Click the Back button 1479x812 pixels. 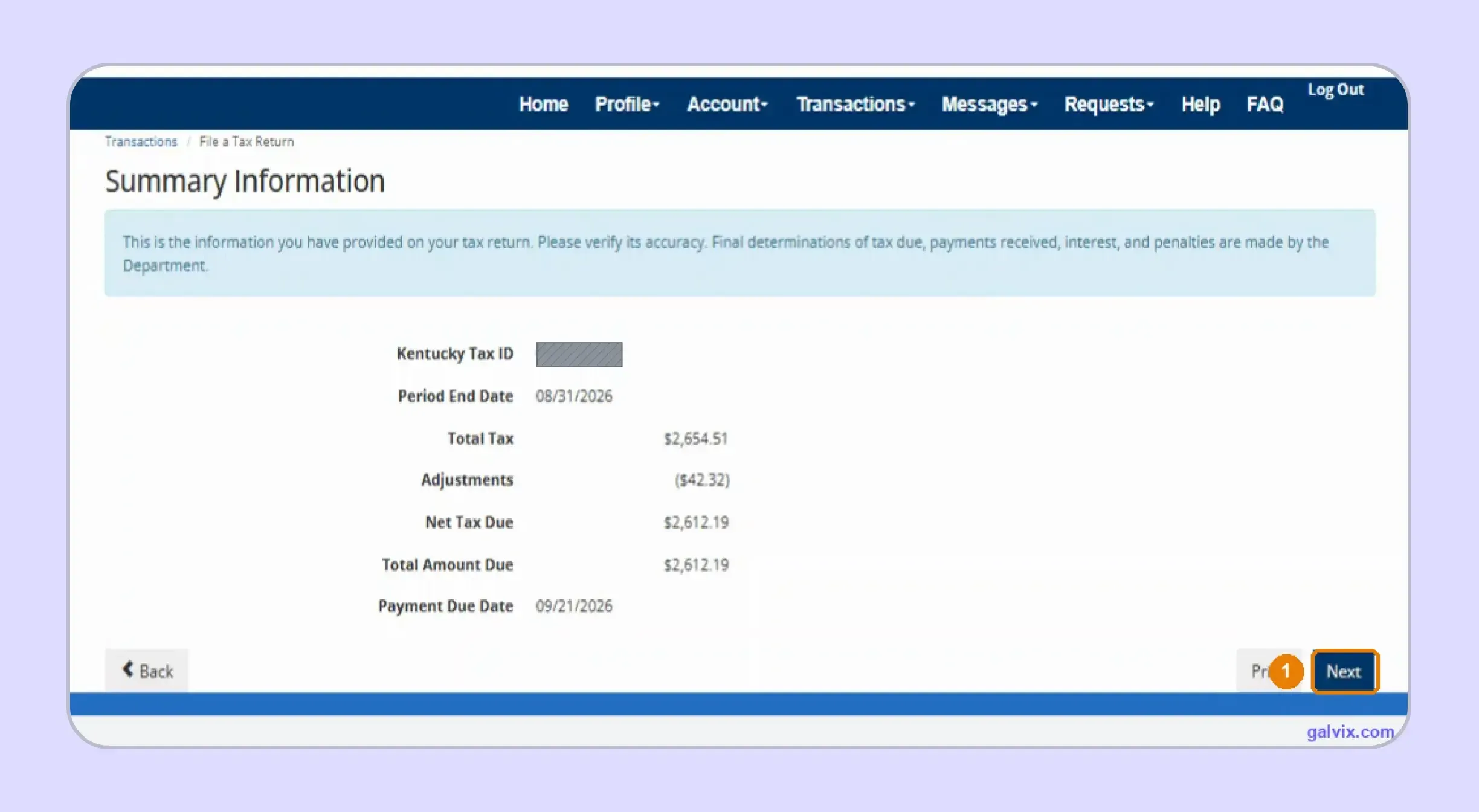click(147, 671)
